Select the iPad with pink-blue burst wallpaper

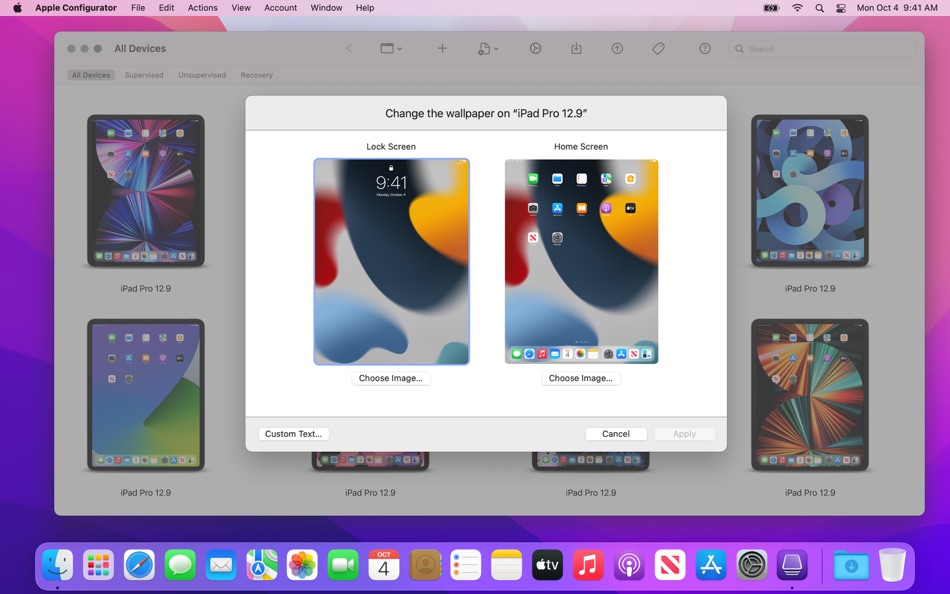tap(145, 190)
